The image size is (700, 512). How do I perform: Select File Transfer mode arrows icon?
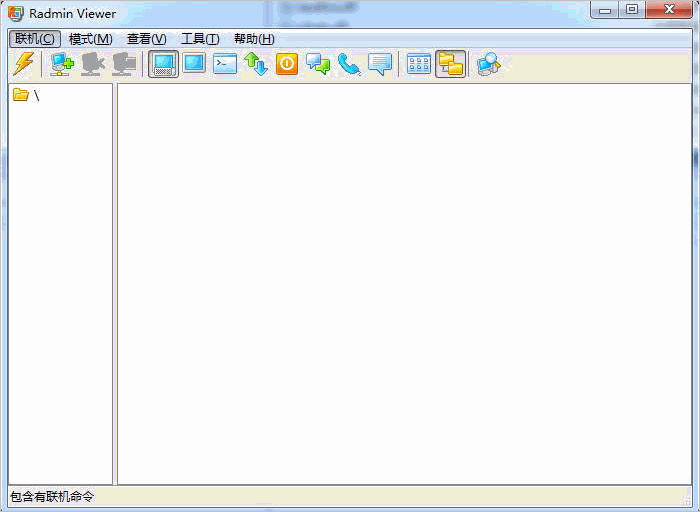[x=256, y=64]
